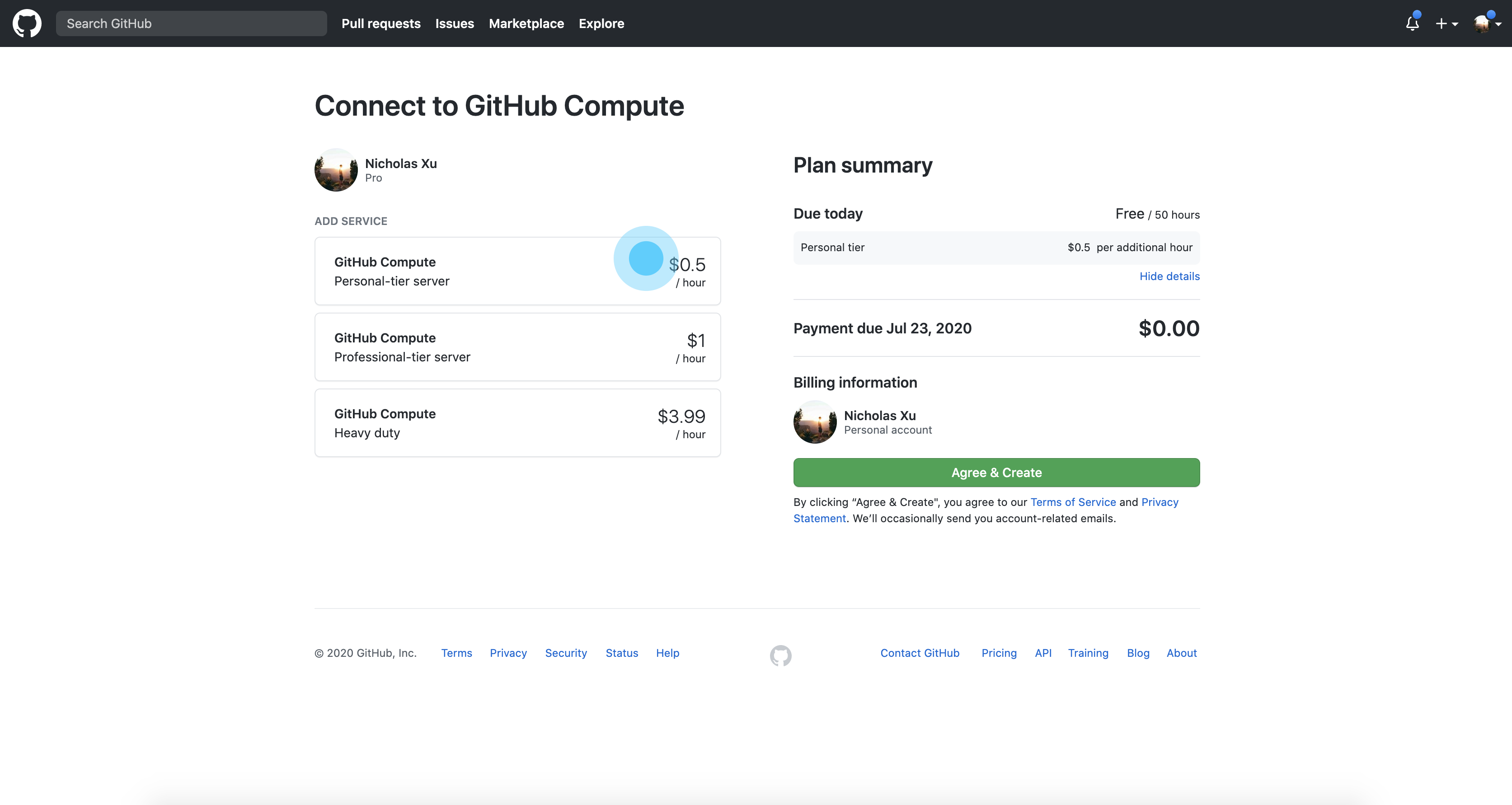Image resolution: width=1512 pixels, height=805 pixels.
Task: Open the Terms of Service link
Action: 1073,502
